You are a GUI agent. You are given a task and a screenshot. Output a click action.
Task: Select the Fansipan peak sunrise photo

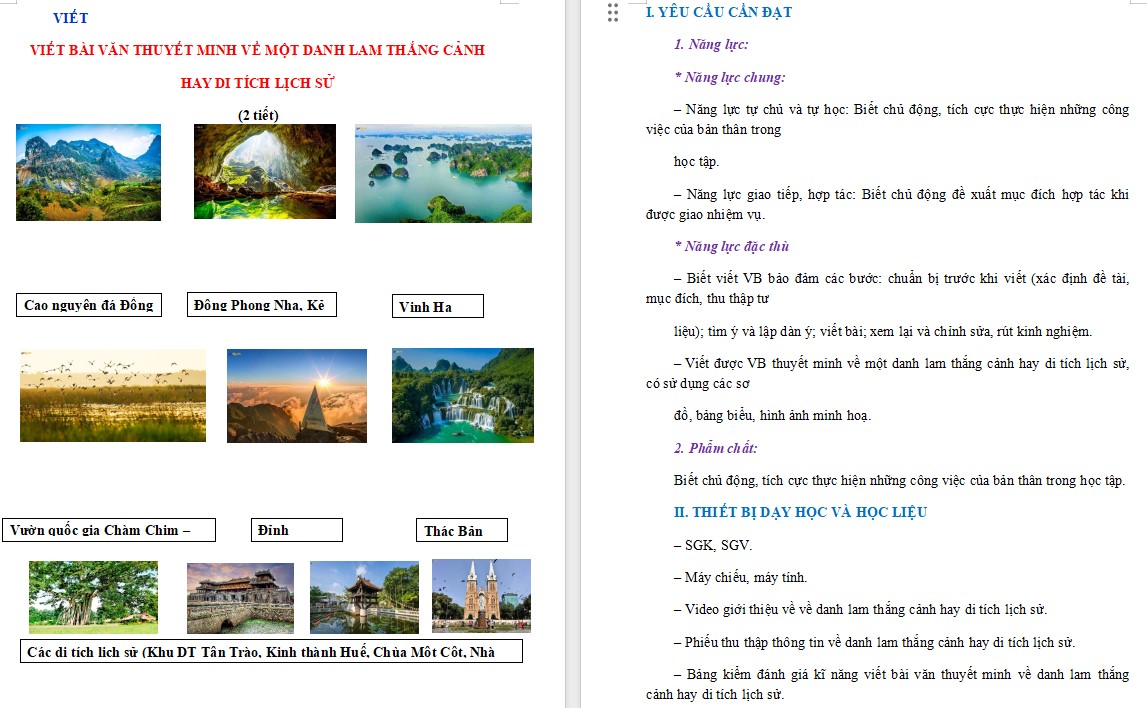pos(296,395)
